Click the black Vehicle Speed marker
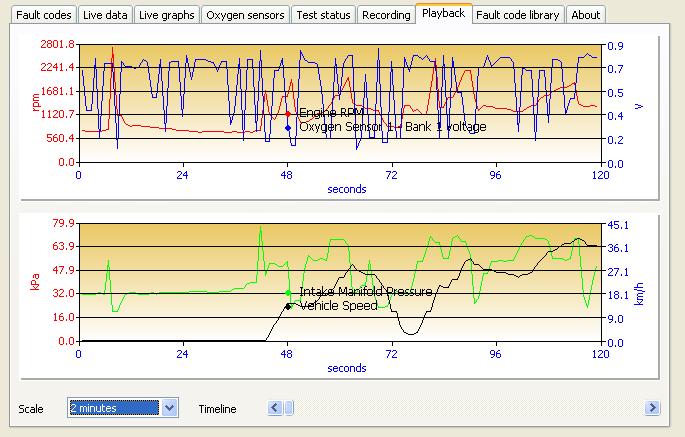Image resolution: width=685 pixels, height=437 pixels. click(x=288, y=306)
